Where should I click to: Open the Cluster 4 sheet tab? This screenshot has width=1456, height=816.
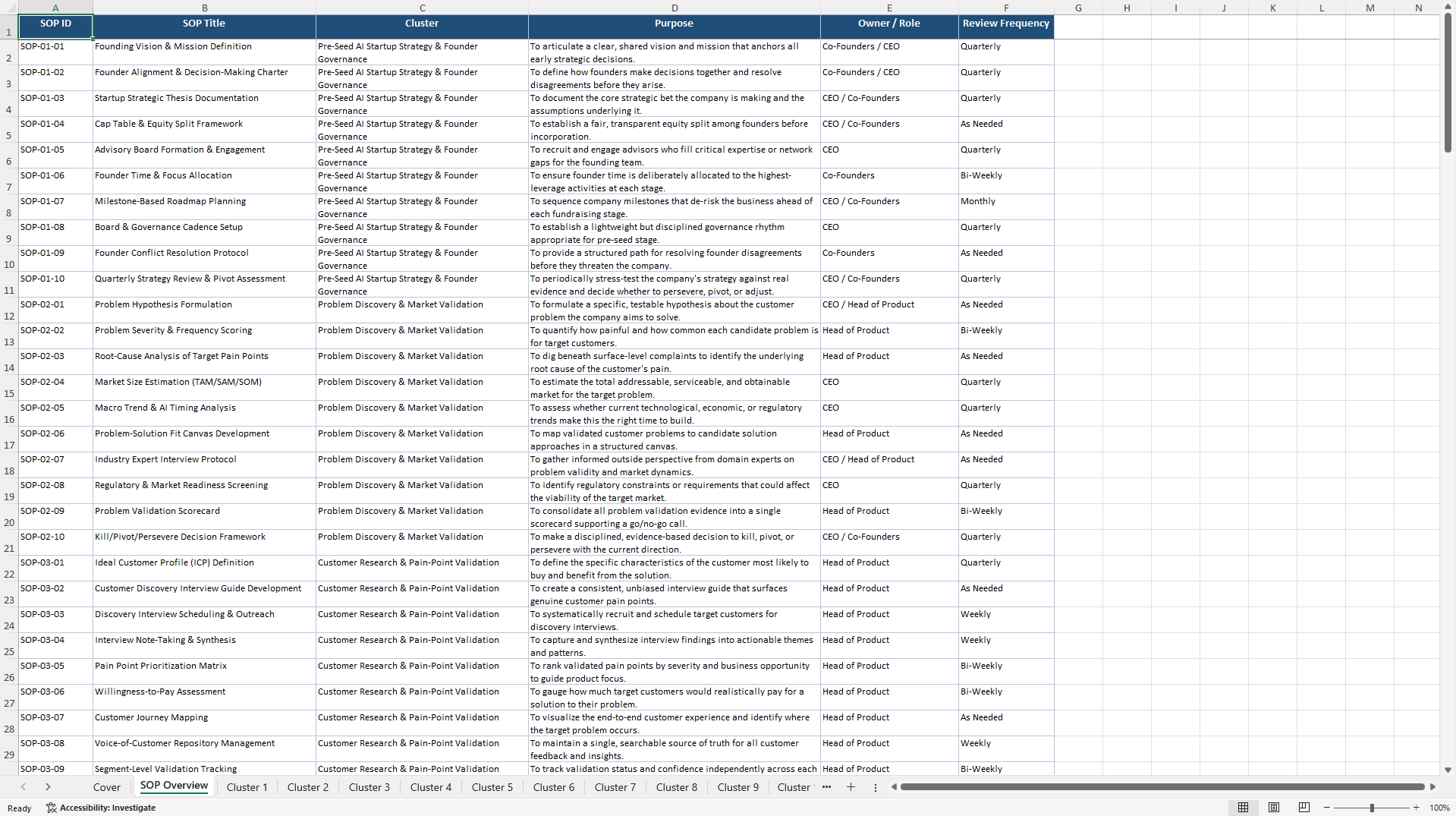(431, 787)
